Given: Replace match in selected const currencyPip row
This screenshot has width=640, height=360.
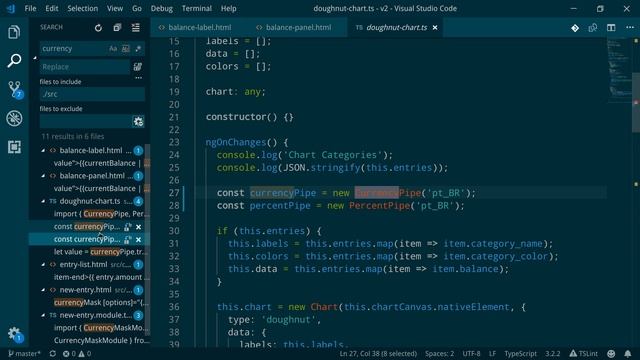Looking at the screenshot, I should click(x=128, y=240).
